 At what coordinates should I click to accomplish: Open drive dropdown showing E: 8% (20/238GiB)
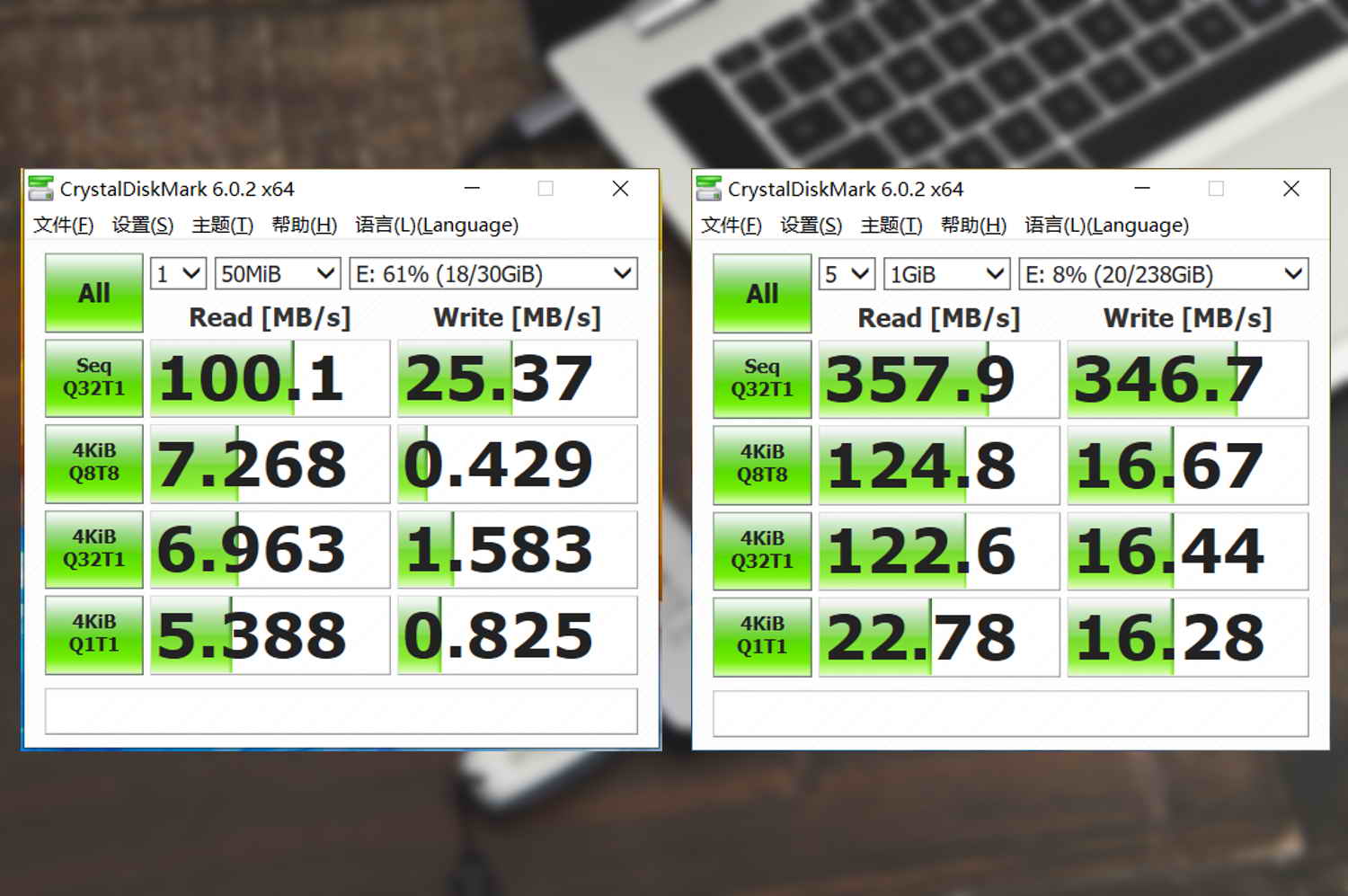pyautogui.click(x=1163, y=274)
